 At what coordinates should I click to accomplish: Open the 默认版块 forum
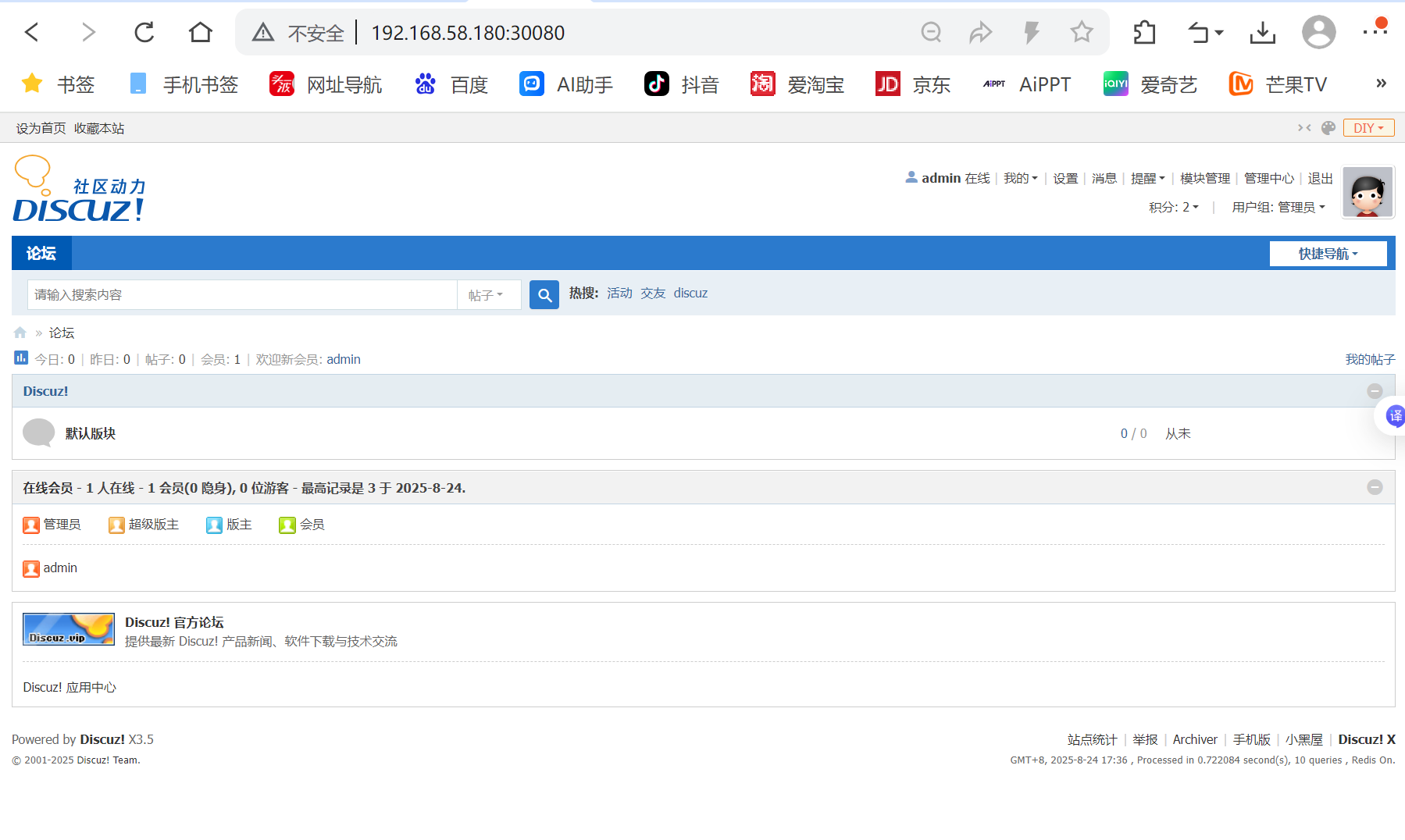[91, 433]
